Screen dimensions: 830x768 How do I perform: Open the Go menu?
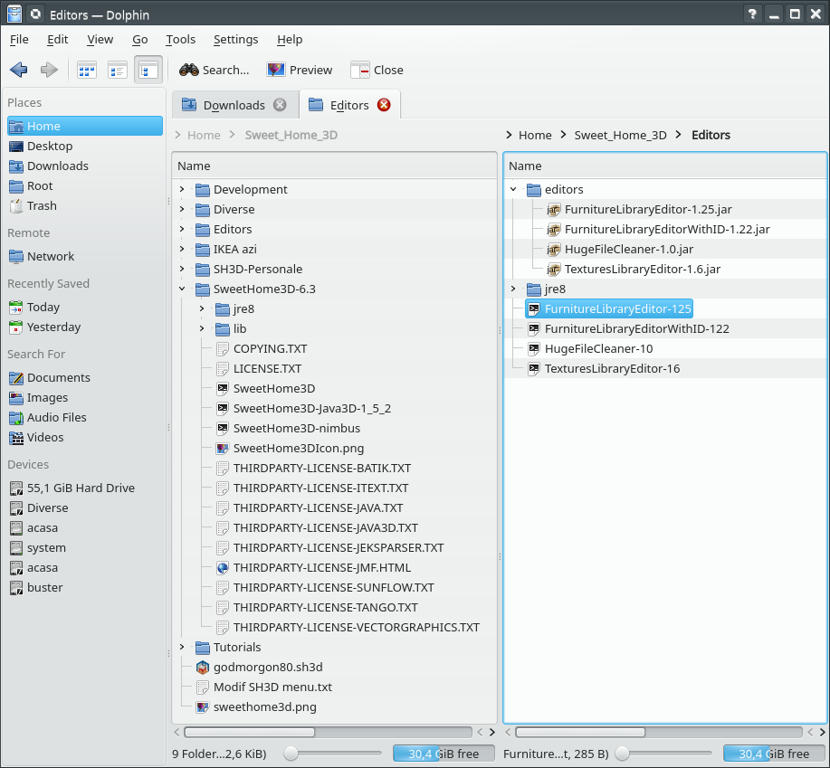point(140,39)
